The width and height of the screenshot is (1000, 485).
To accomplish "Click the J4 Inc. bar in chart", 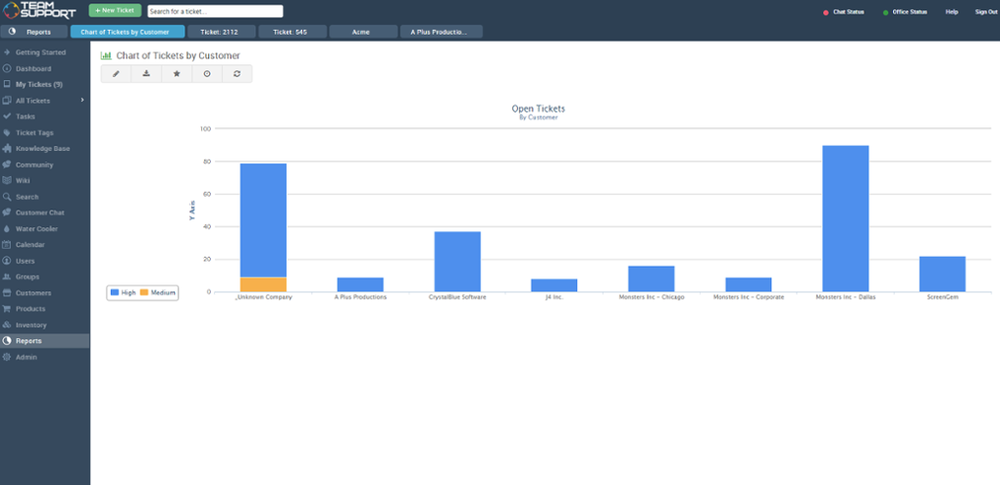I will coord(554,285).
